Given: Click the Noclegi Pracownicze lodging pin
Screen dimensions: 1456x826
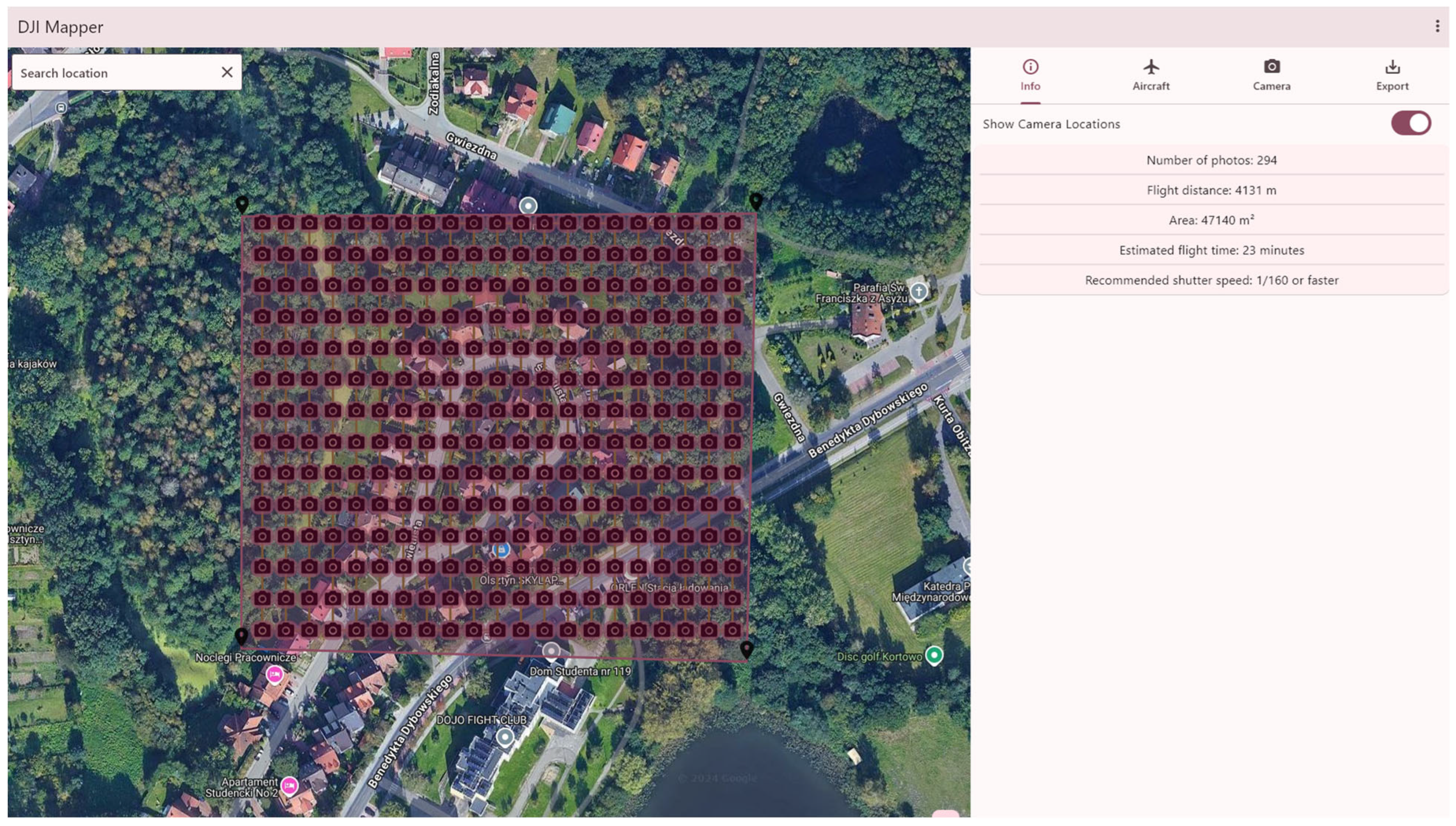Looking at the screenshot, I should point(275,675).
